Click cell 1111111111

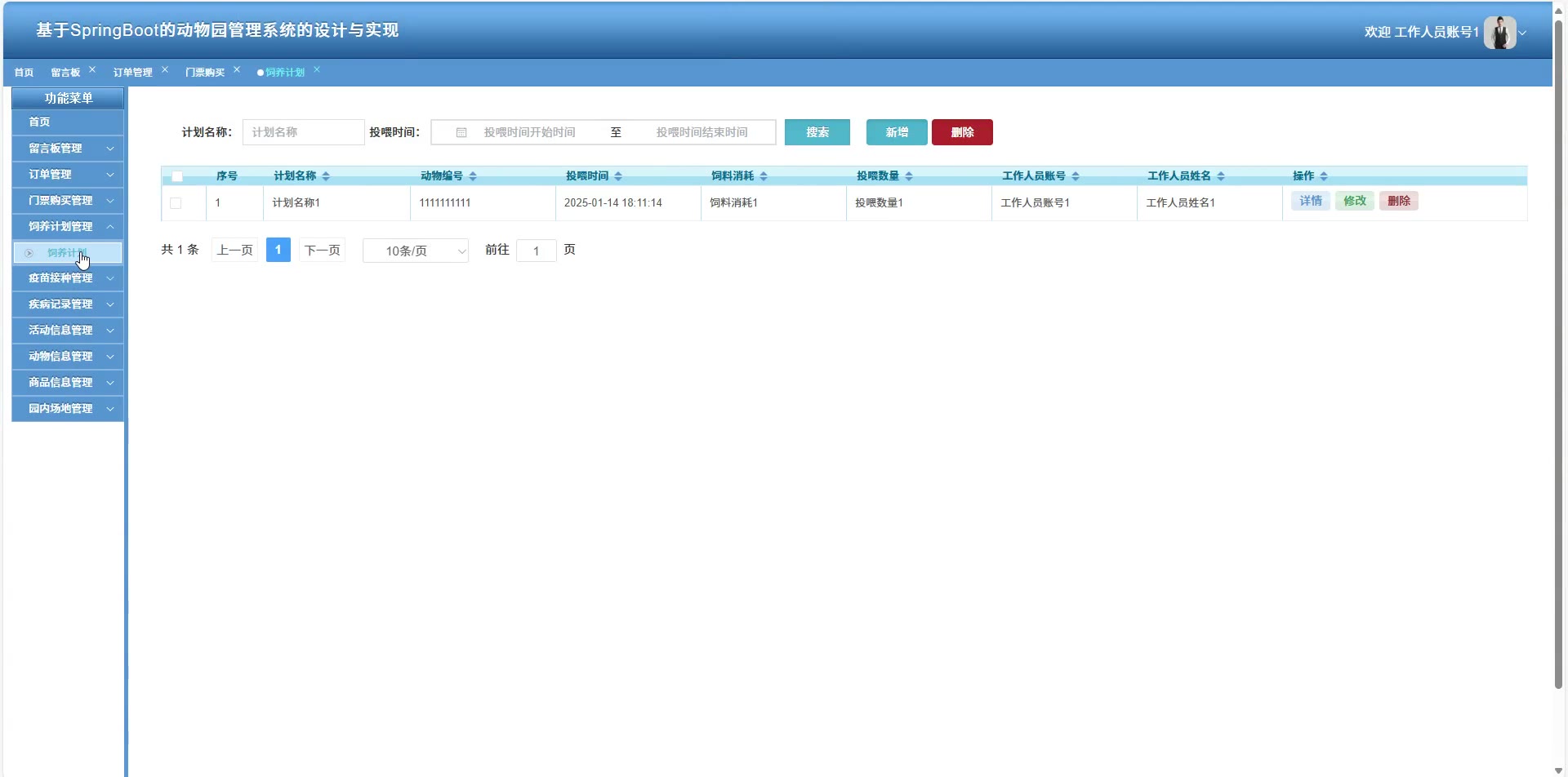pos(445,203)
